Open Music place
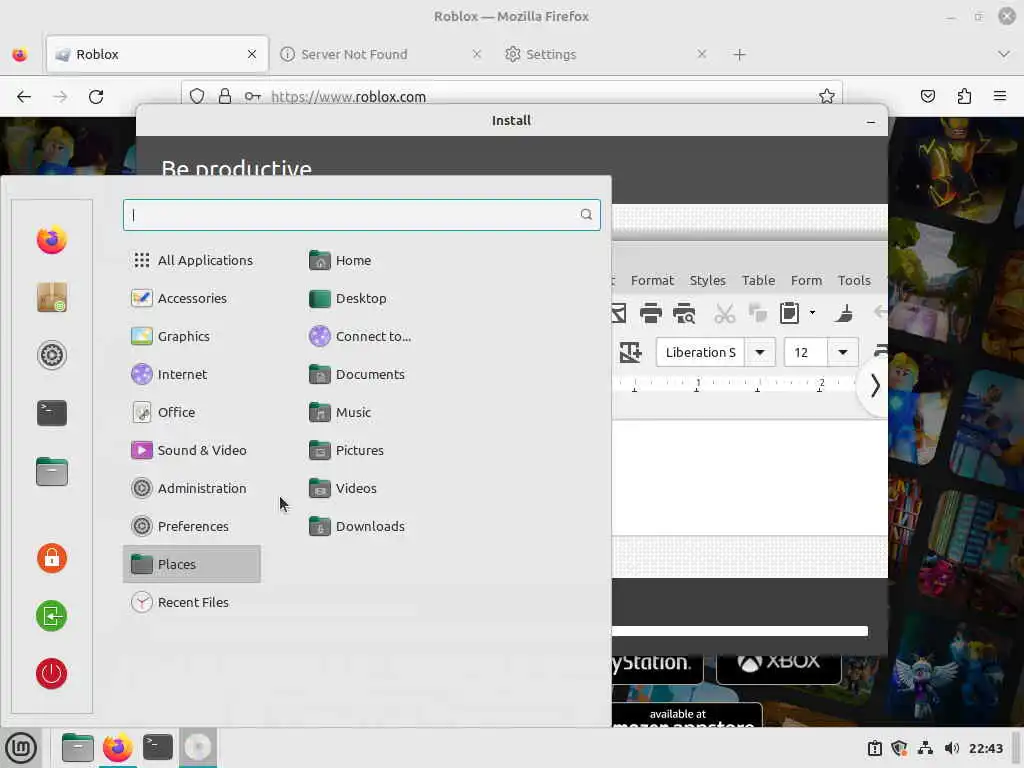Viewport: 1024px width, 768px height. pyautogui.click(x=340, y=412)
